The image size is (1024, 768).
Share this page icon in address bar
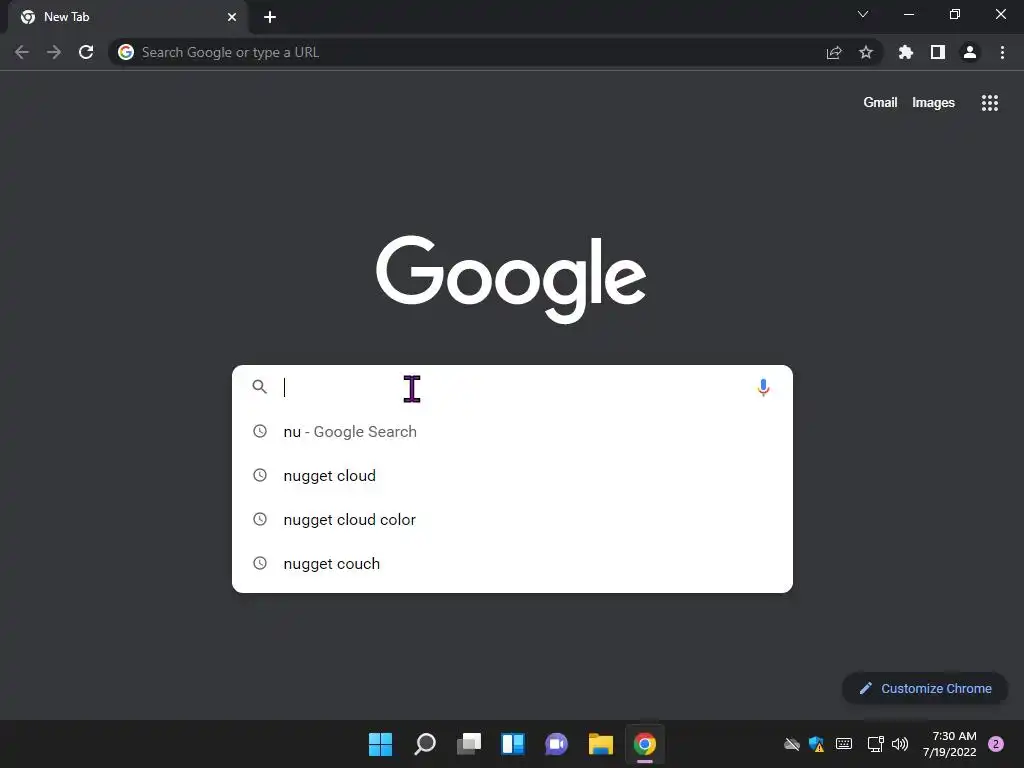click(834, 52)
